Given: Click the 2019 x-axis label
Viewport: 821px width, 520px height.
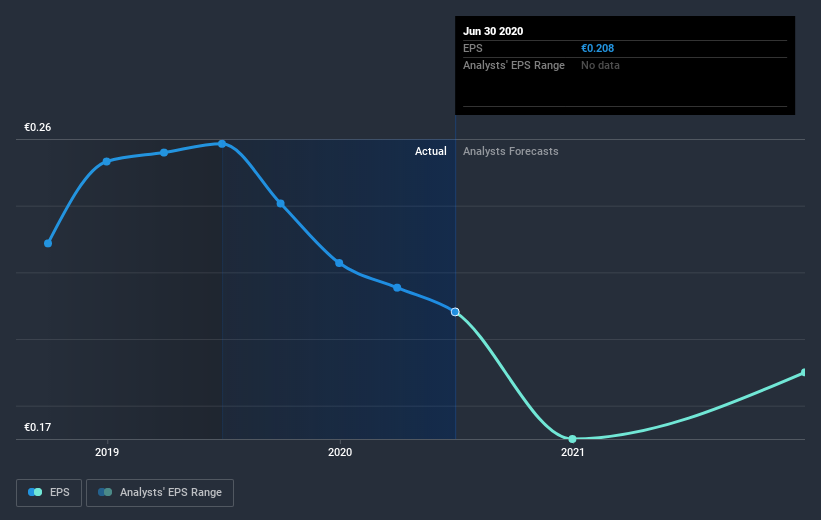Looking at the screenshot, I should tap(107, 452).
